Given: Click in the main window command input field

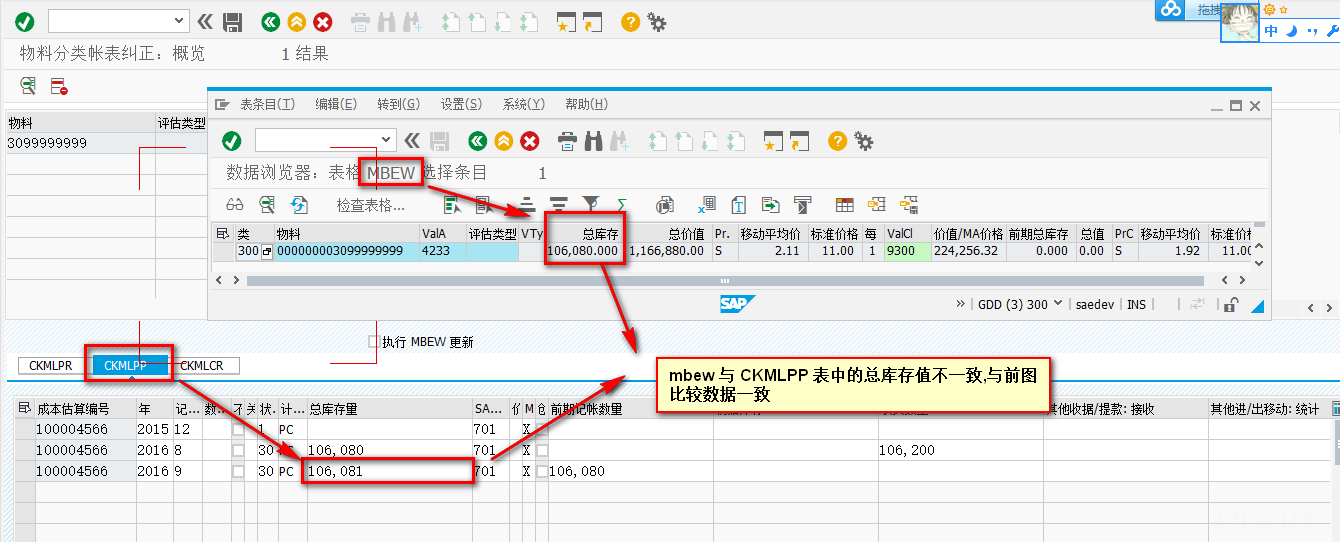Looking at the screenshot, I should pos(110,21).
